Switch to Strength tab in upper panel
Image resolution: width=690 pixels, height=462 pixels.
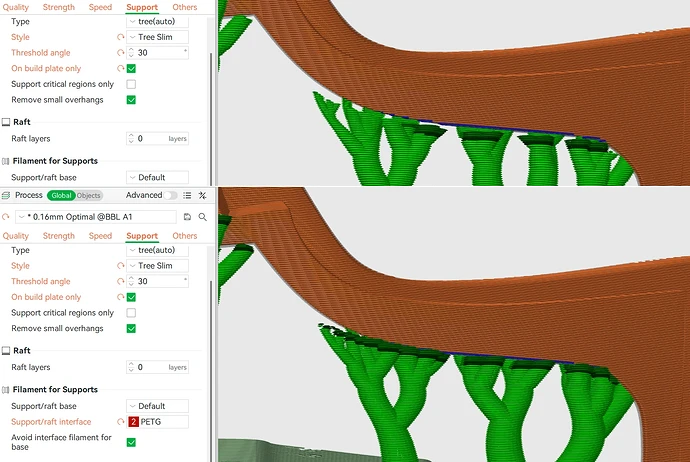tap(59, 7)
